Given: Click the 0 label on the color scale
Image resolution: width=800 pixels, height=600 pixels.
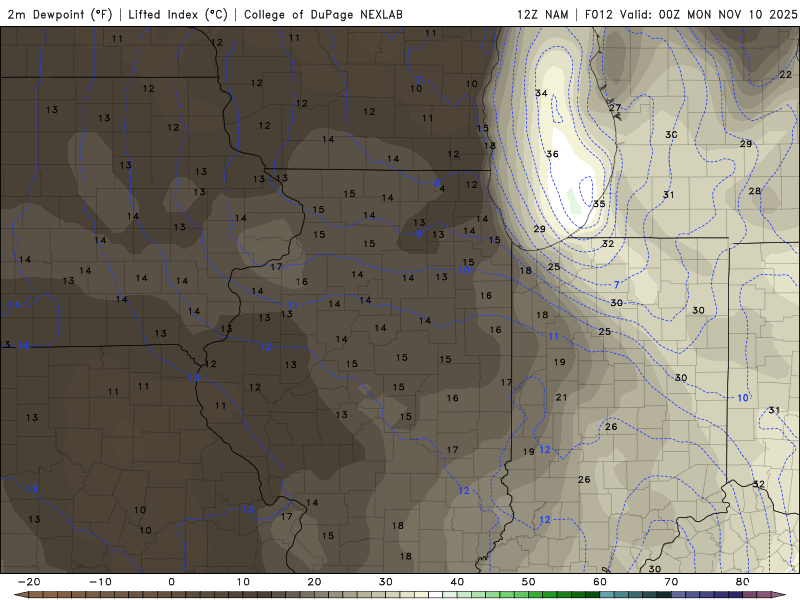Looking at the screenshot, I should coord(171,582).
